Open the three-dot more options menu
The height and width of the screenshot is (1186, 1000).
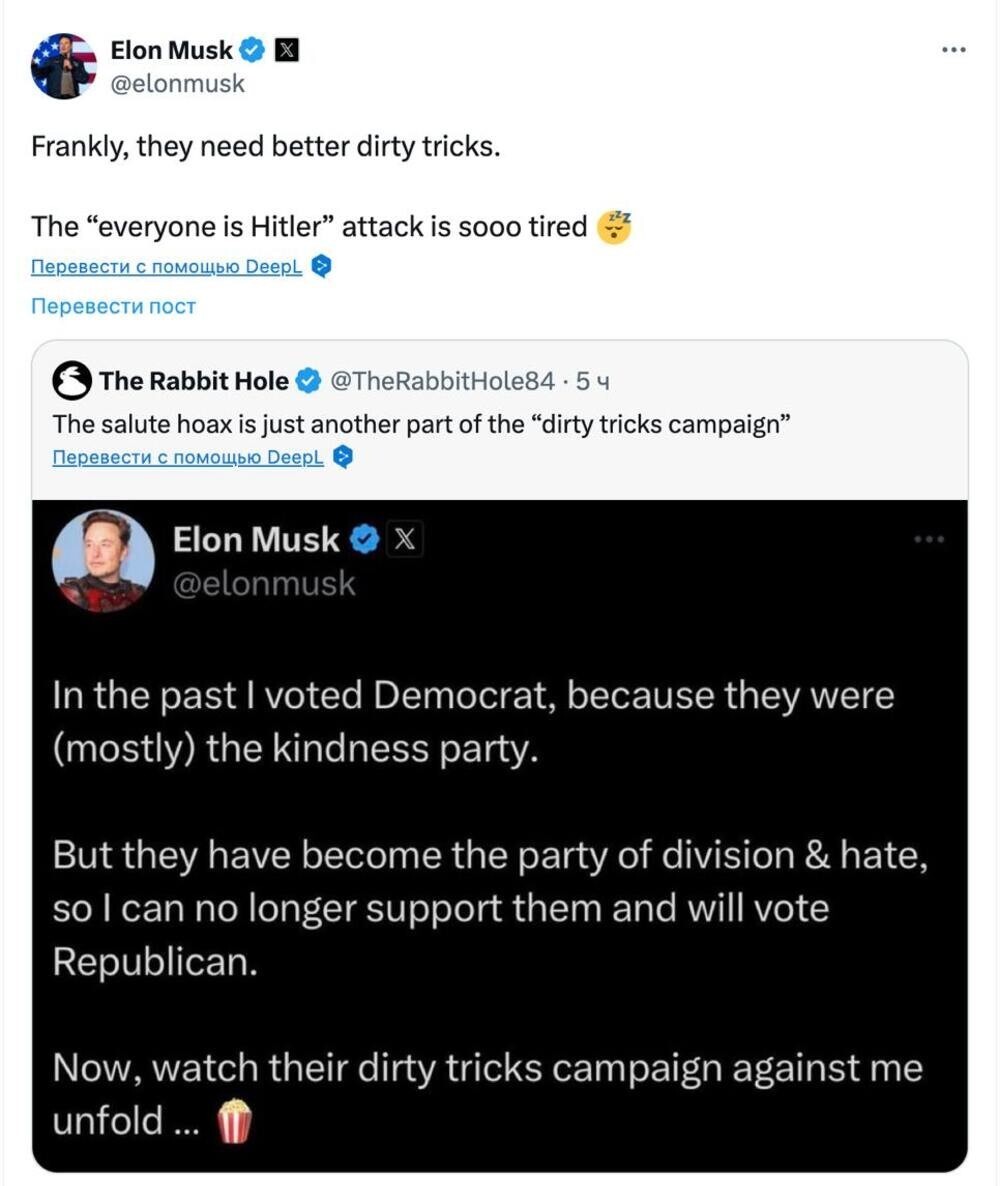(x=954, y=50)
